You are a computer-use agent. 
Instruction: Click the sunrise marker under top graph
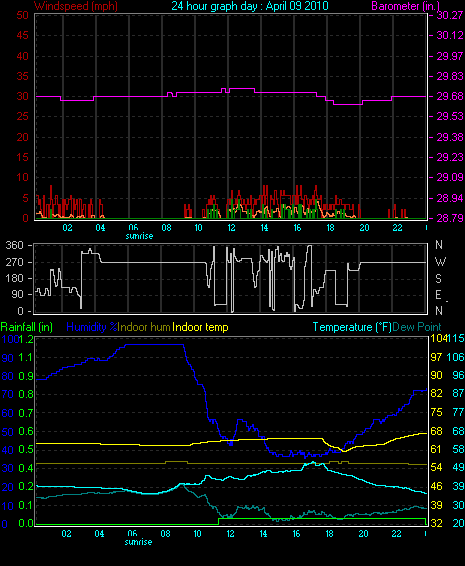coord(139,236)
